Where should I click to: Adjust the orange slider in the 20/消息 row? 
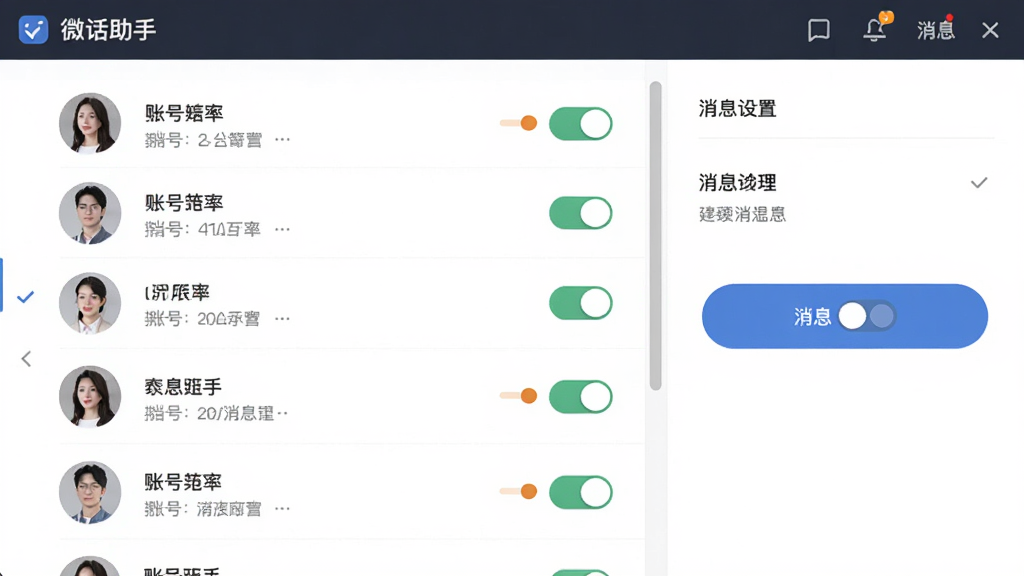pos(519,395)
